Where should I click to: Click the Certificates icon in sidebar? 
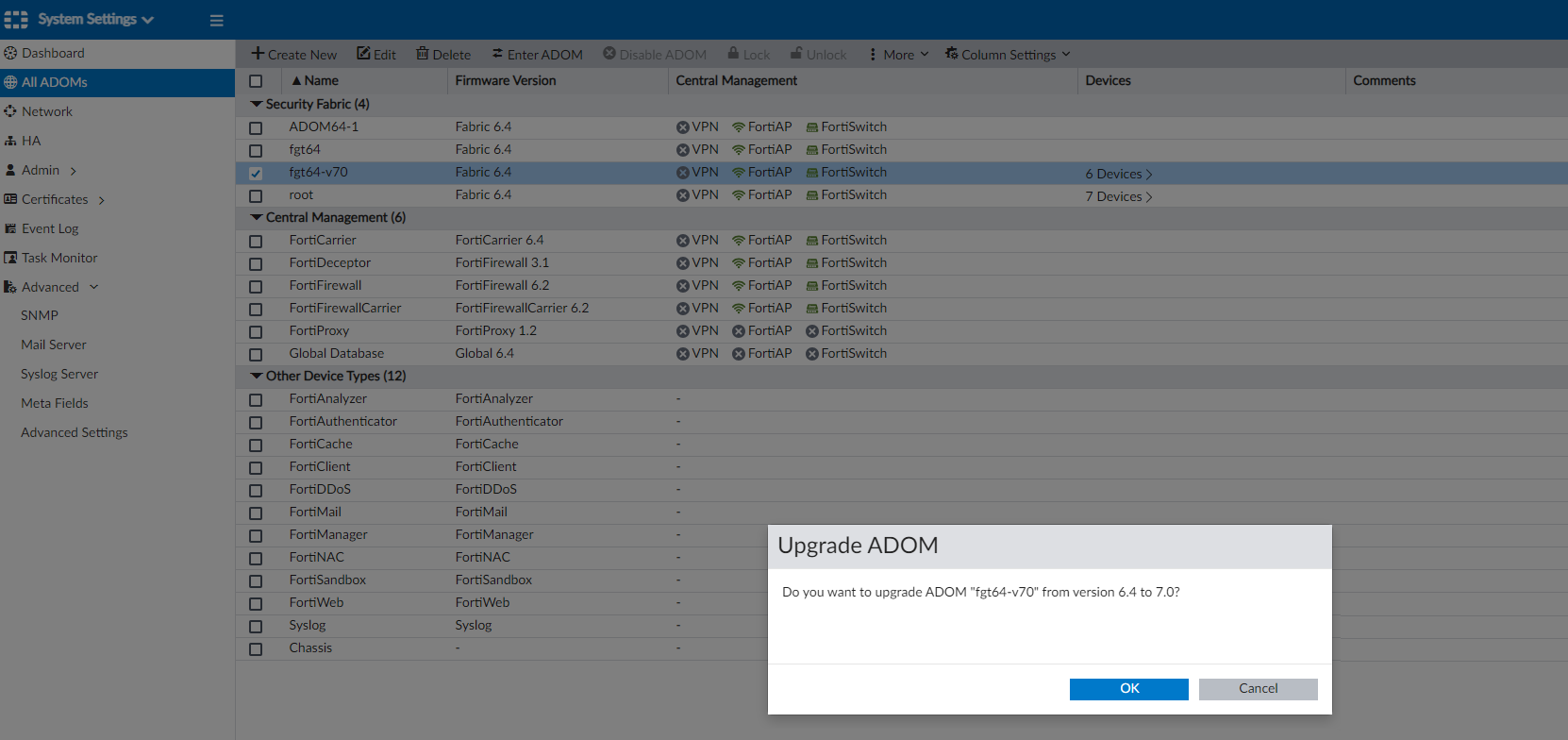coord(10,199)
